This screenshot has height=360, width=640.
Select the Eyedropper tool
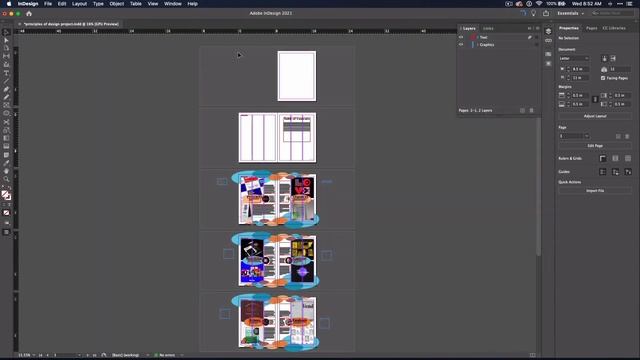tap(6, 163)
